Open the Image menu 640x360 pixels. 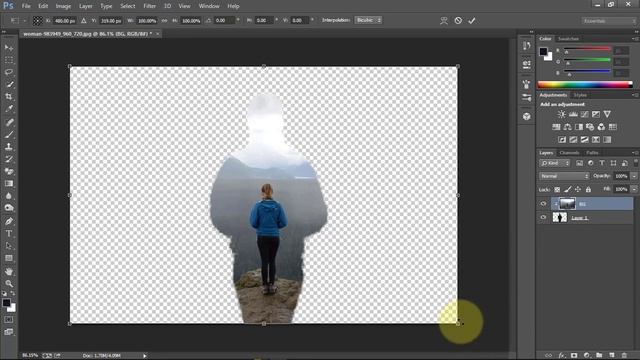(x=63, y=6)
